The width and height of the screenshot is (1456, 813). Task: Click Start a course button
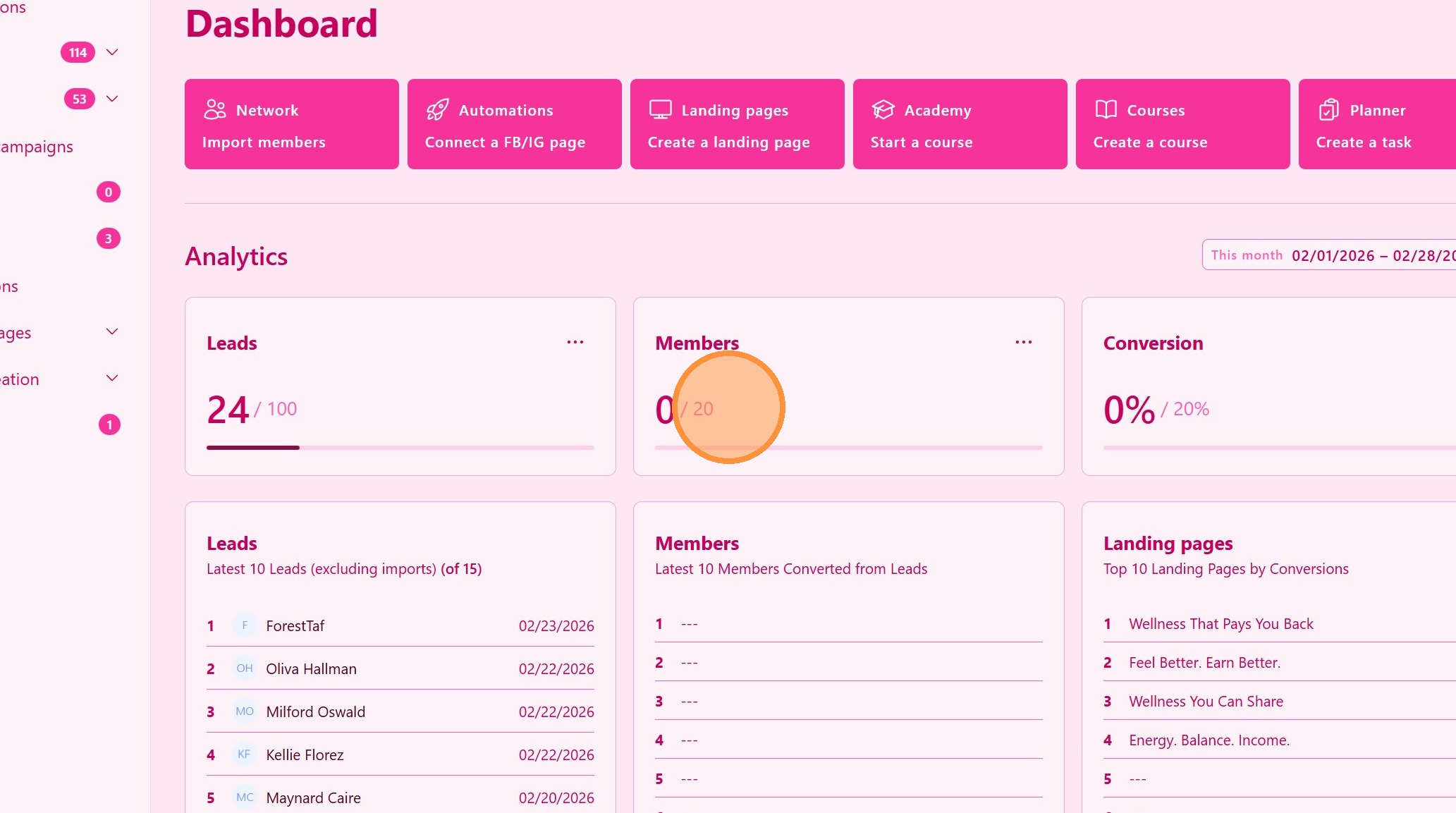921,142
